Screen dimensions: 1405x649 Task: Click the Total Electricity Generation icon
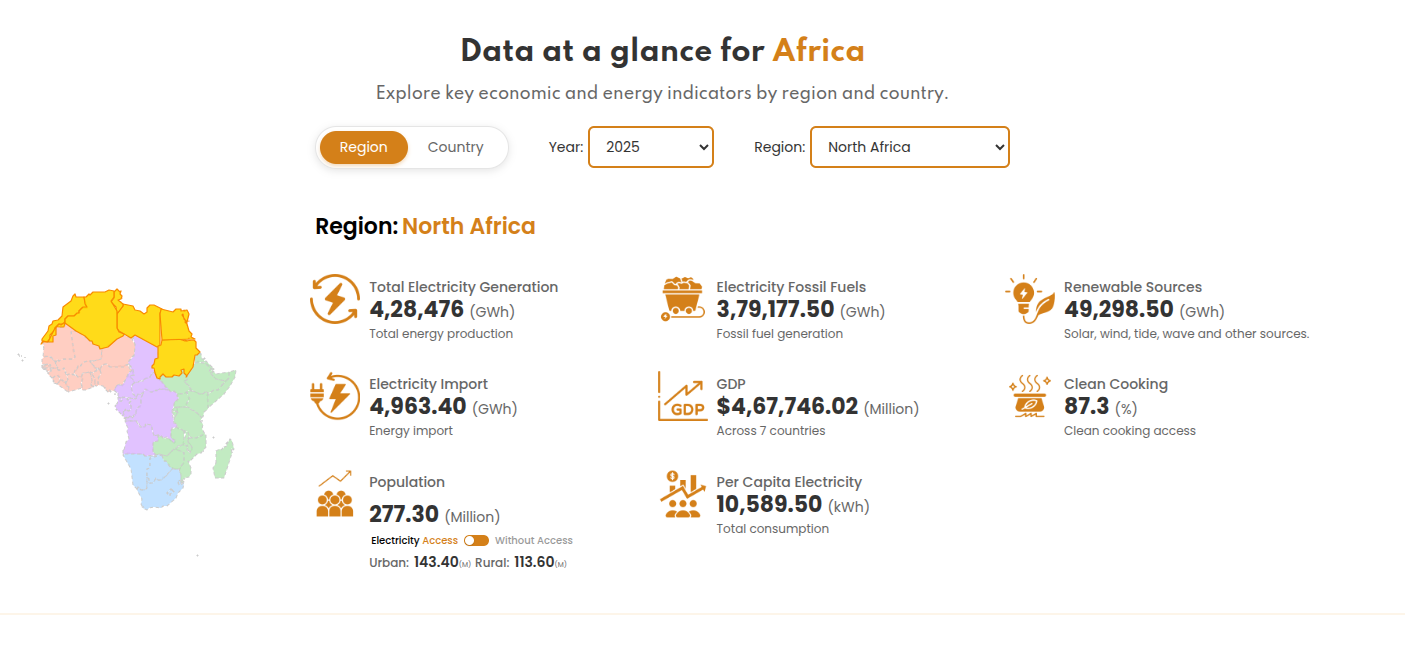point(334,299)
